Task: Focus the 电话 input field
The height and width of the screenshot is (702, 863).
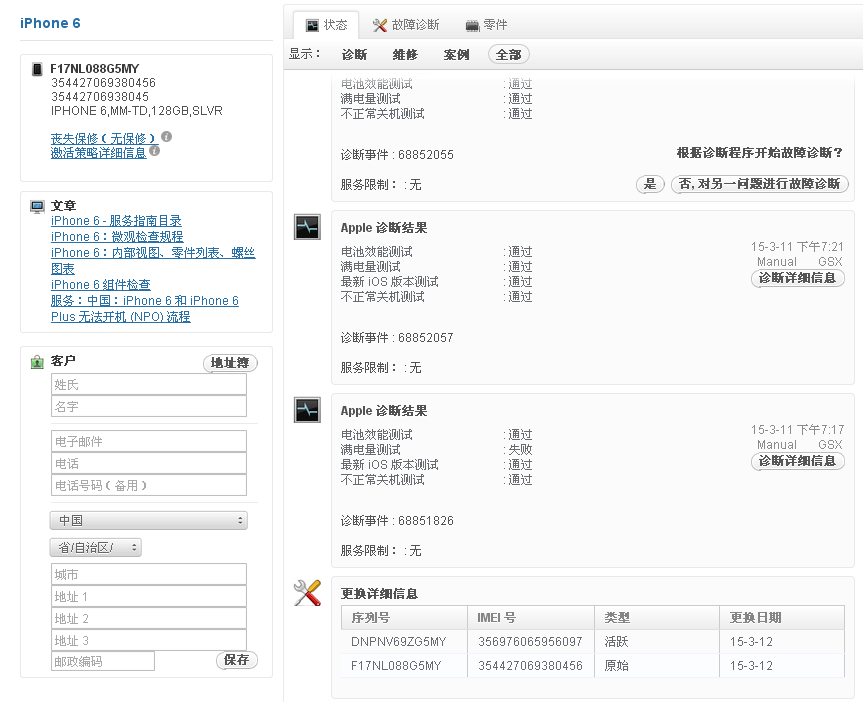Action: coord(149,463)
